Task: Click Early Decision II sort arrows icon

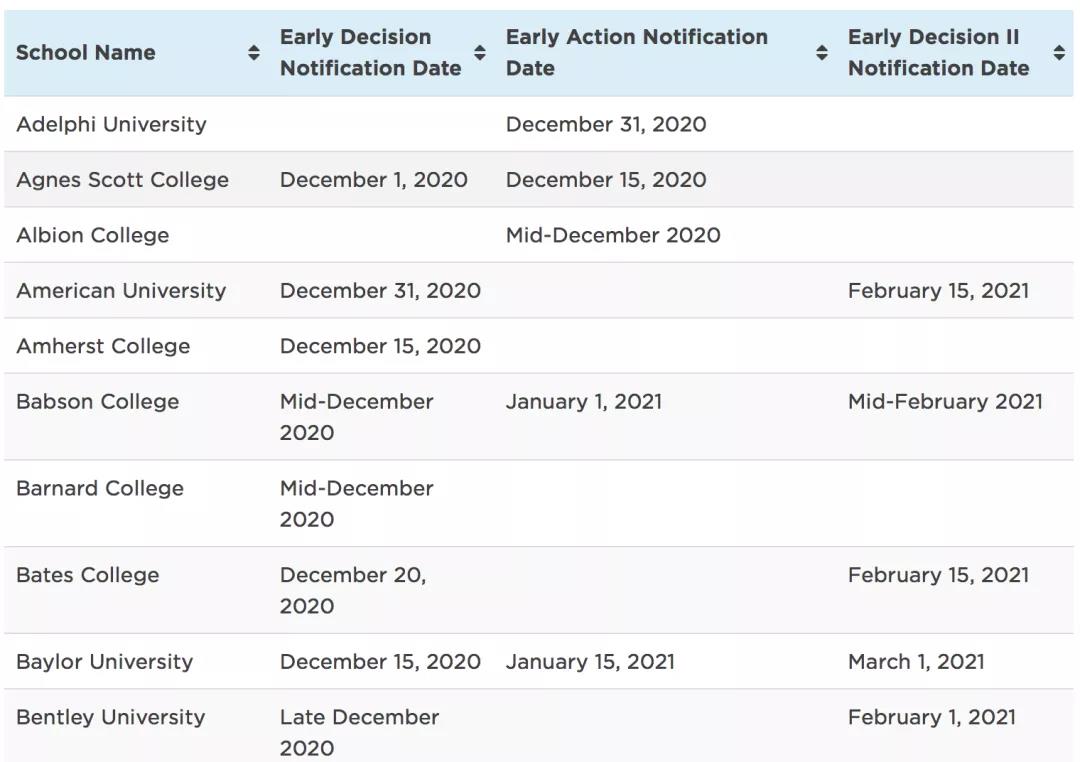Action: [1059, 53]
